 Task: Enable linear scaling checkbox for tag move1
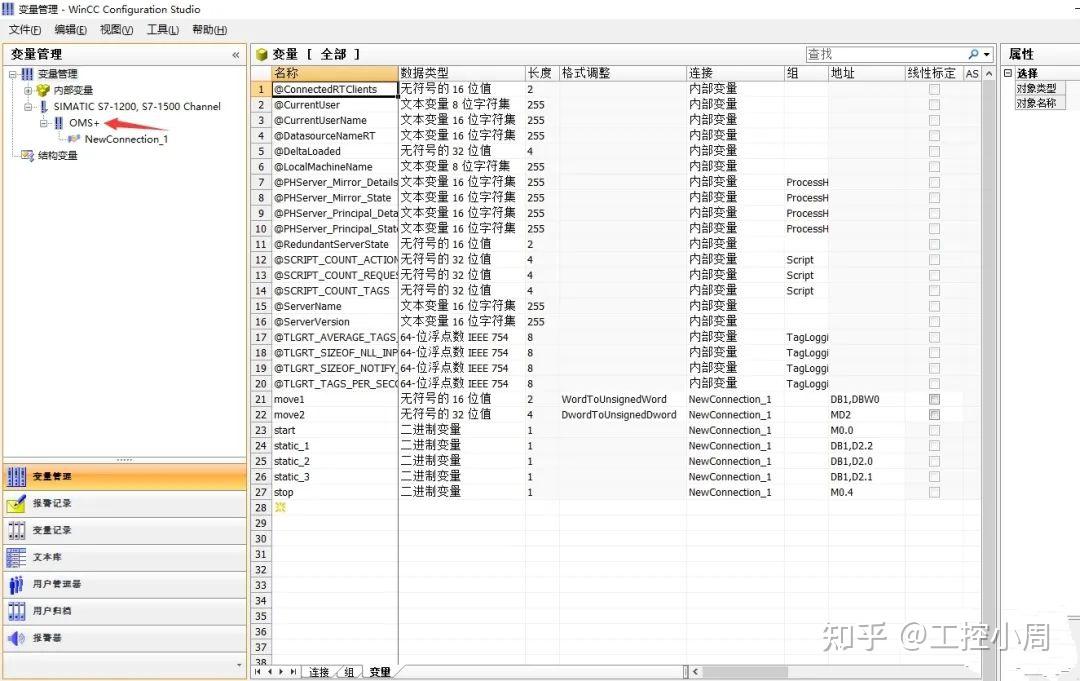pyautogui.click(x=934, y=398)
